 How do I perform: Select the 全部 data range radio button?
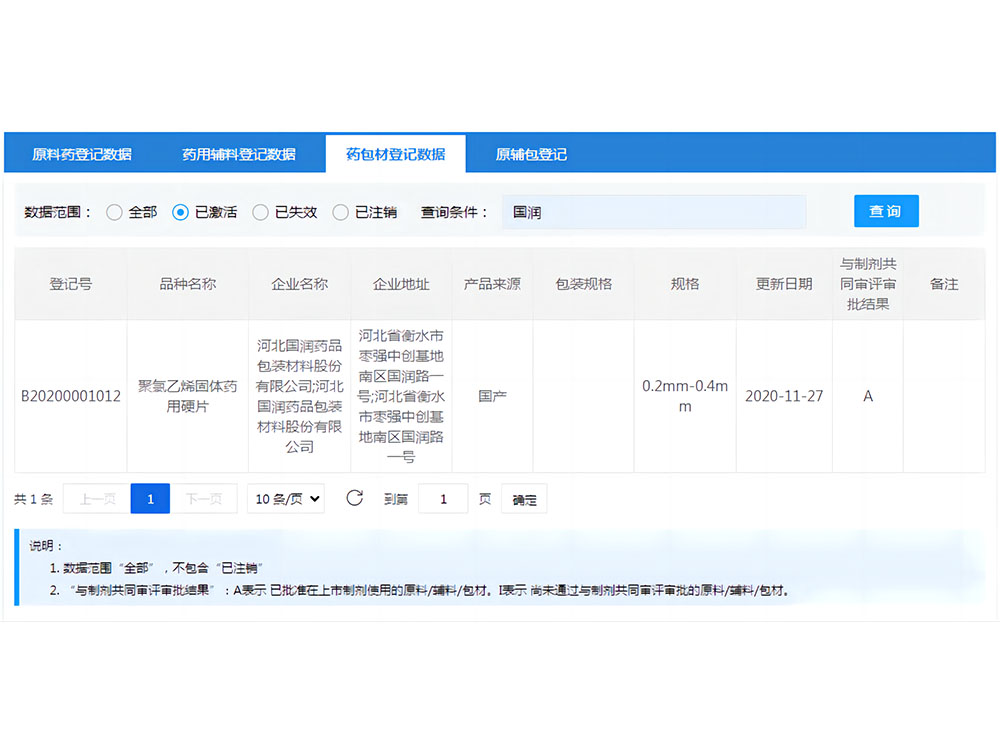[x=115, y=212]
